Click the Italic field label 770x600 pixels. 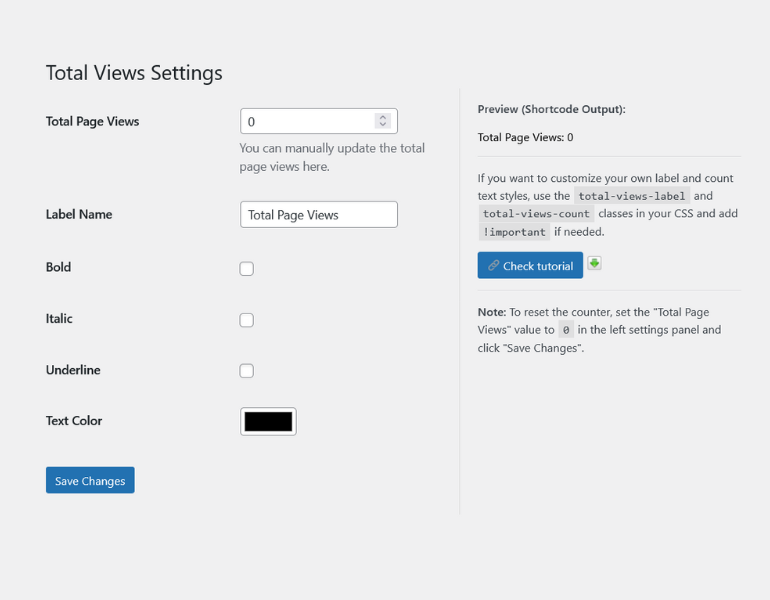59,319
